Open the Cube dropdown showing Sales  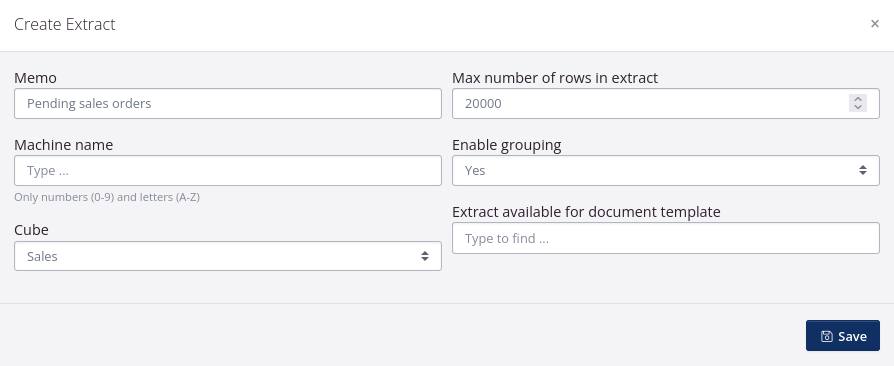[x=228, y=256]
